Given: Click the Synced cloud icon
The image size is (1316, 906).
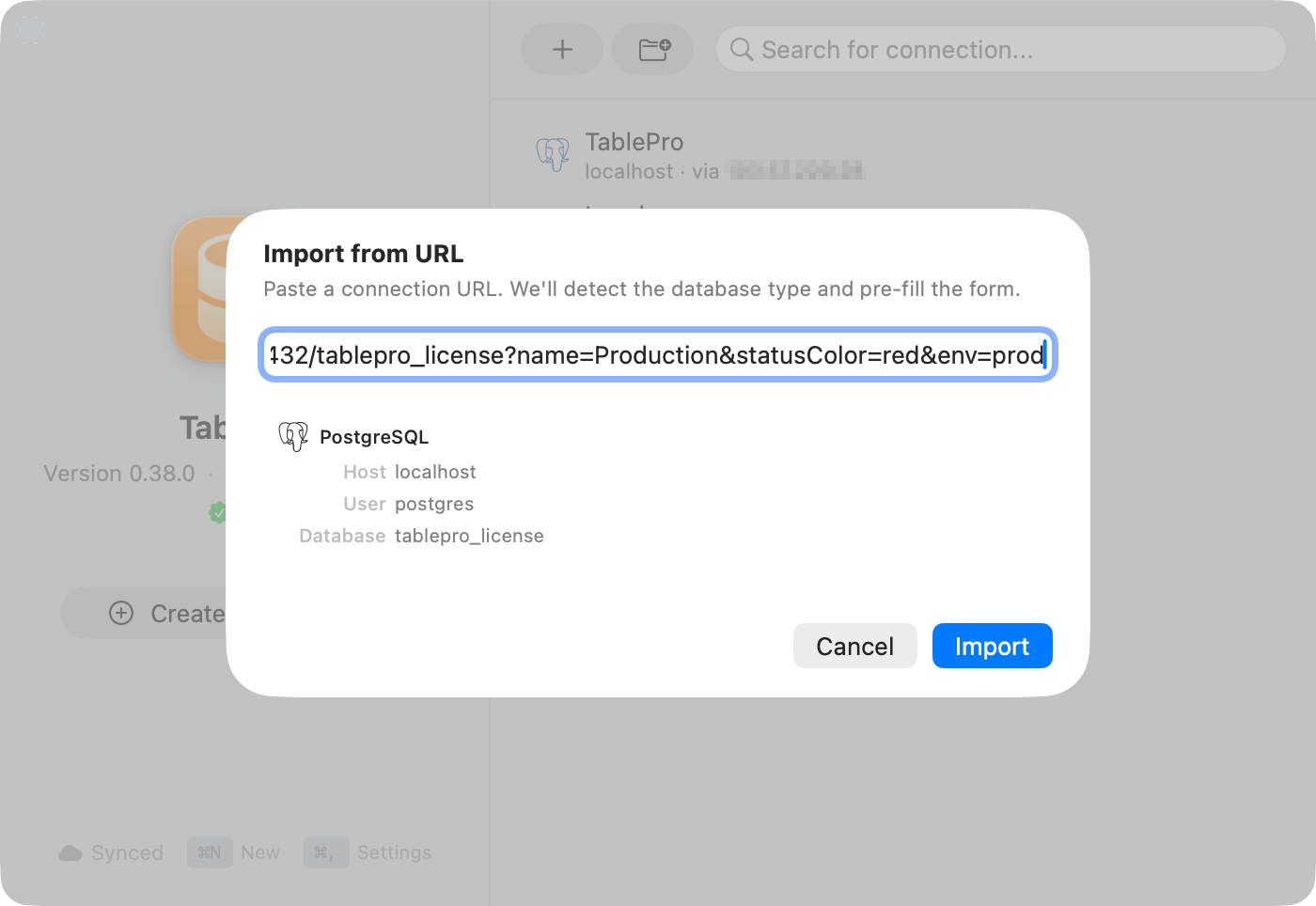Looking at the screenshot, I should click(70, 852).
